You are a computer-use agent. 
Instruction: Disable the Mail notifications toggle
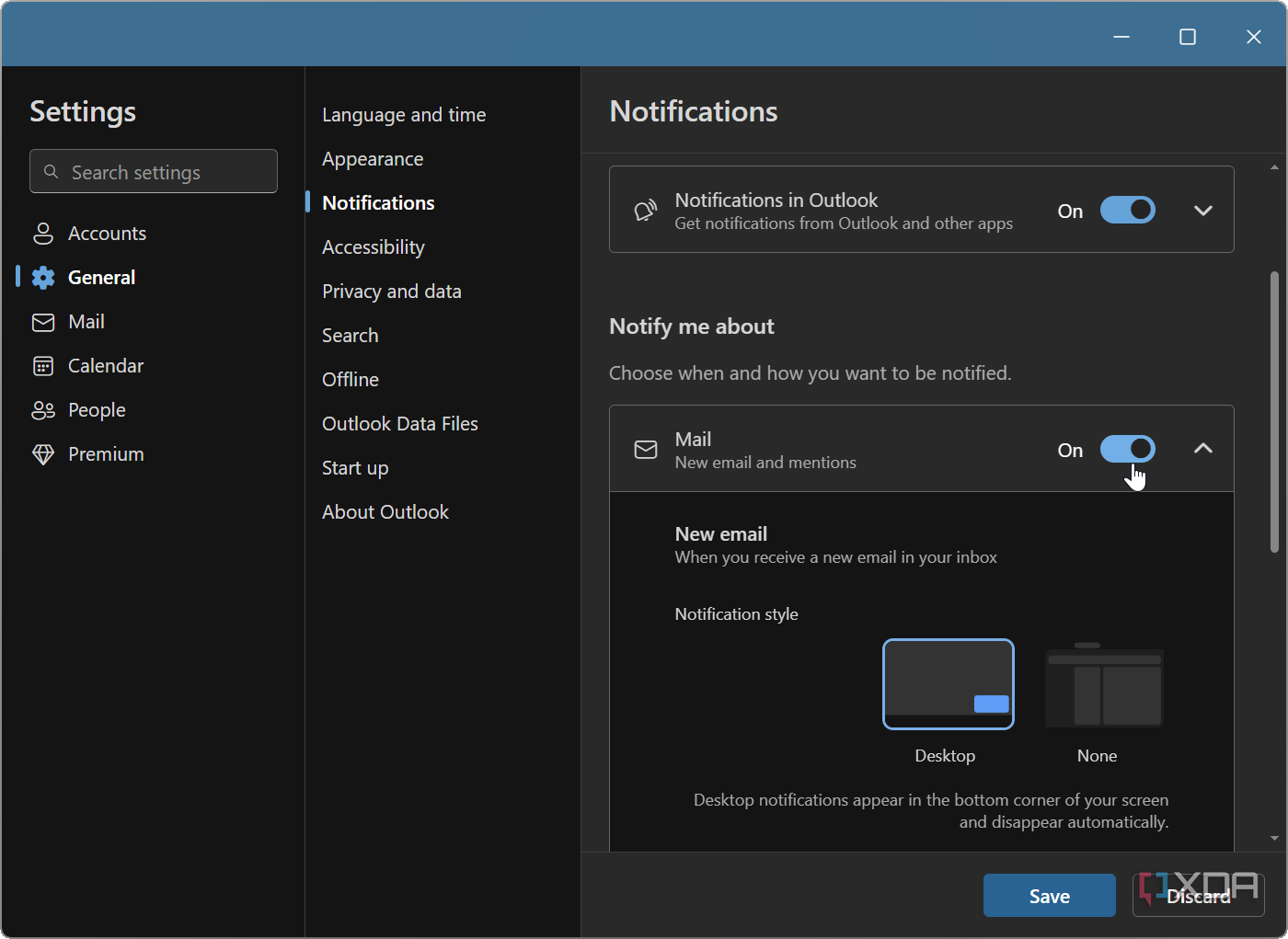1127,449
